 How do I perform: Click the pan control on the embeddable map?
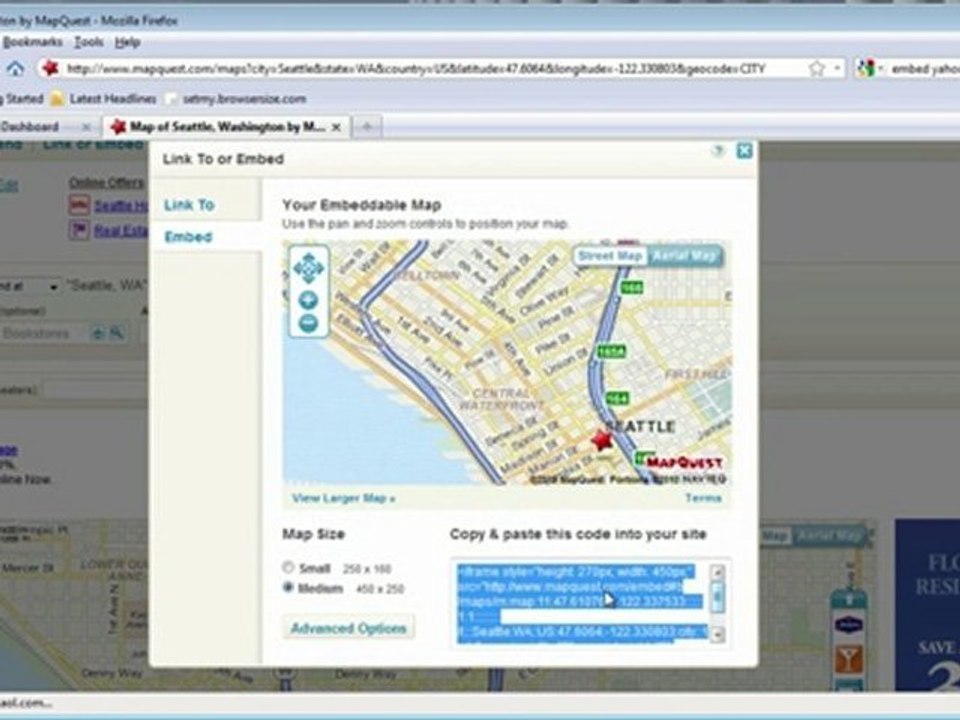point(309,268)
